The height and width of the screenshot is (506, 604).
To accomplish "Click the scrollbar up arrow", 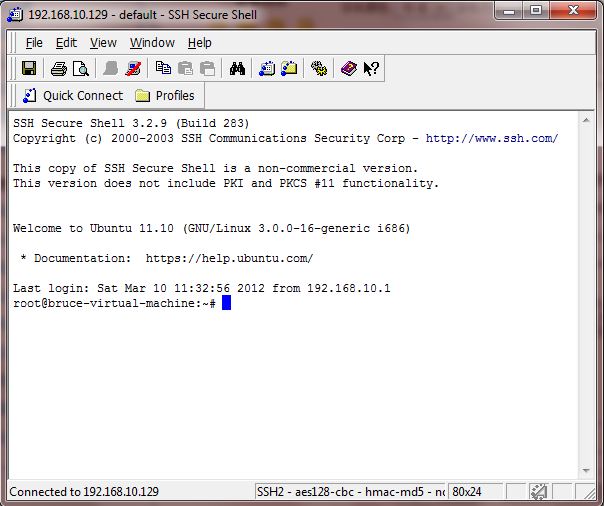I will [586, 121].
